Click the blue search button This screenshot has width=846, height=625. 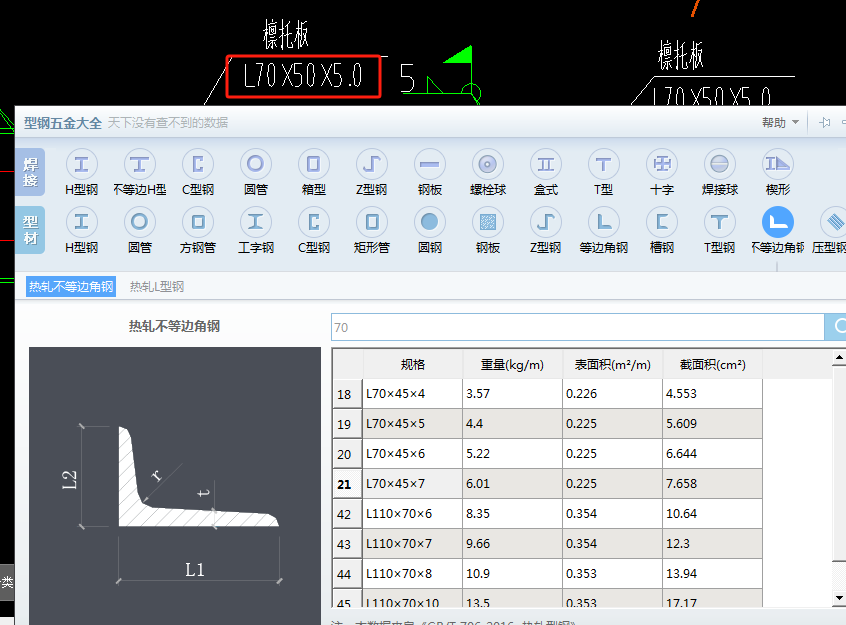tap(835, 327)
